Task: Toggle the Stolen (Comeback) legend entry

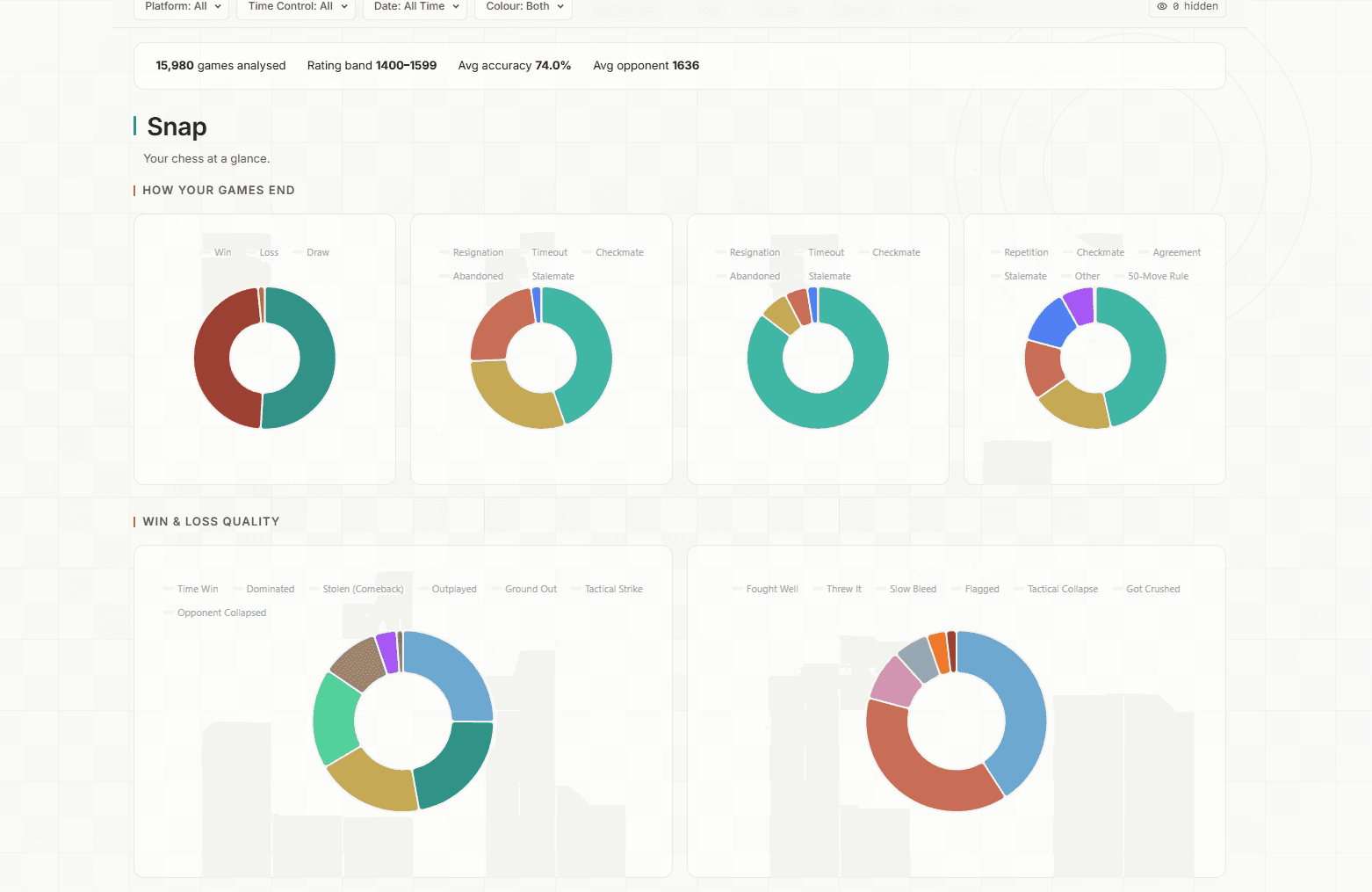Action: tap(357, 589)
